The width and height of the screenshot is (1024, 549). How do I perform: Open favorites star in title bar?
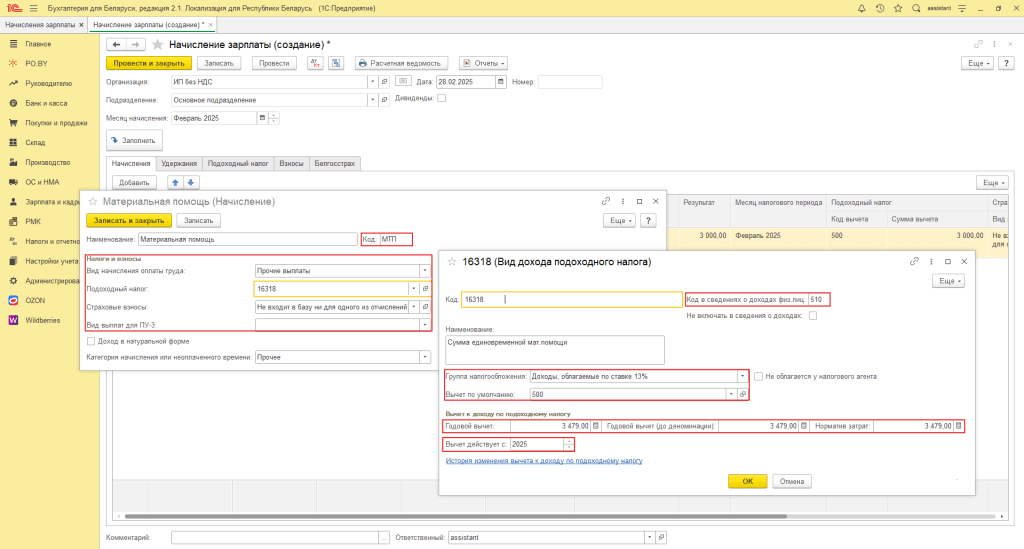click(x=898, y=8)
